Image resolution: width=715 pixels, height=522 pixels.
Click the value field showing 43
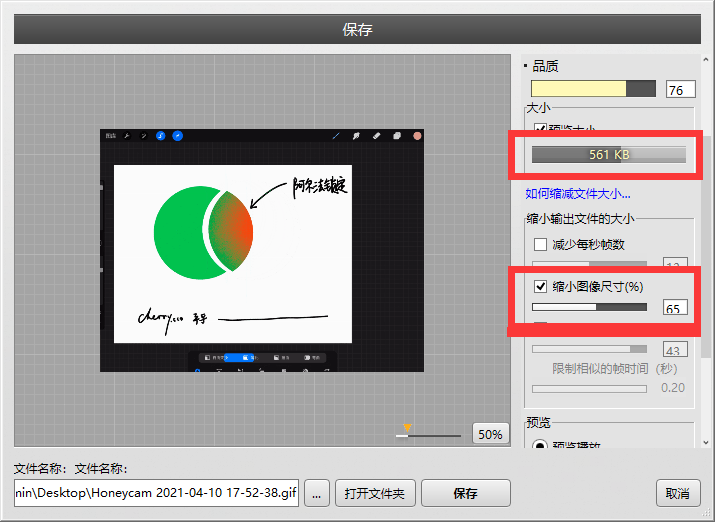tap(675, 350)
